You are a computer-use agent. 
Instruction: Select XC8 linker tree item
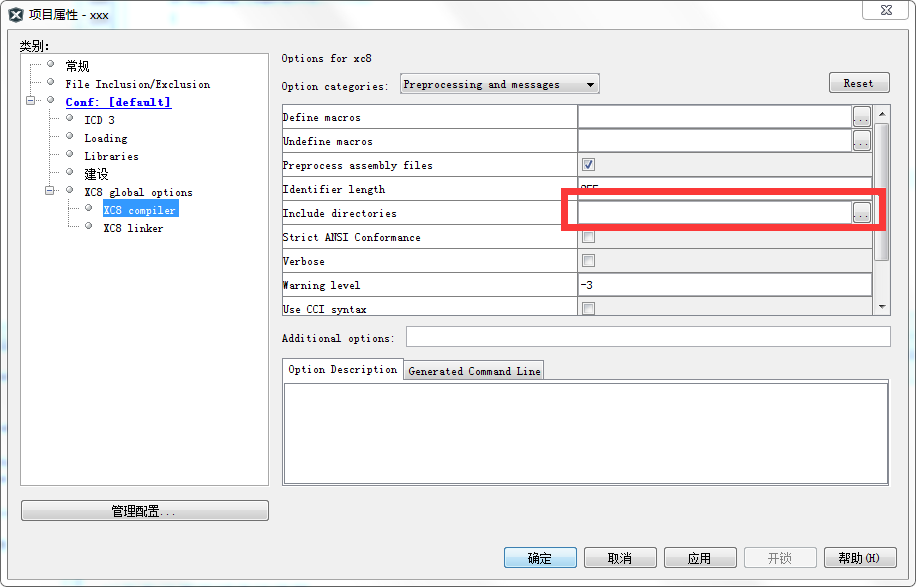click(x=133, y=228)
